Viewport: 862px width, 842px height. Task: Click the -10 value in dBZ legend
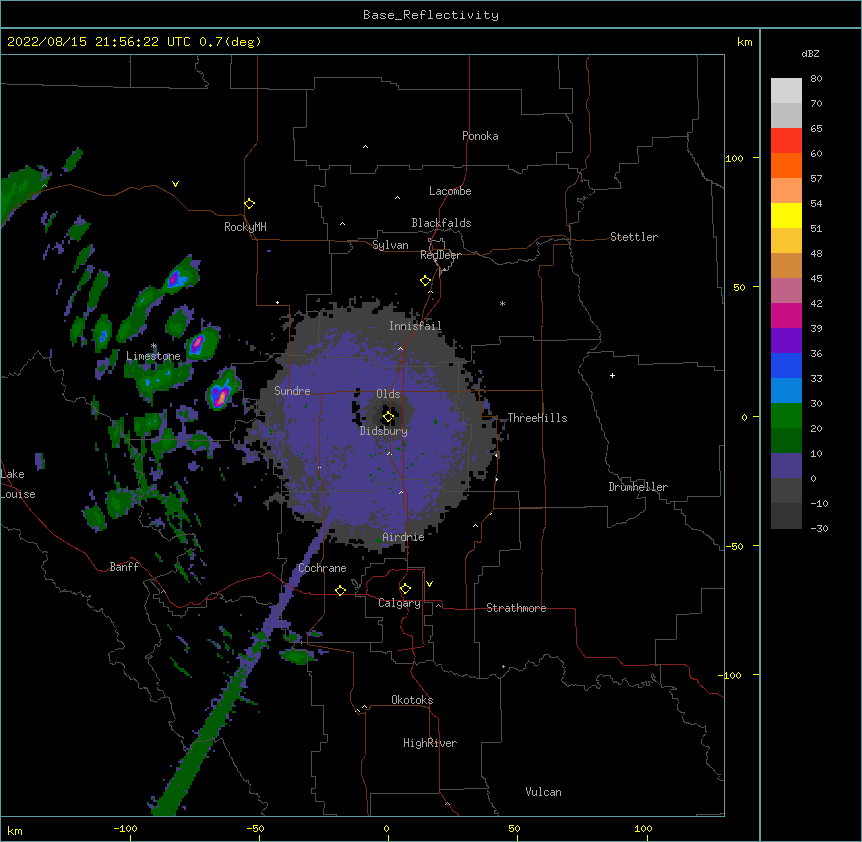pyautogui.click(x=819, y=503)
